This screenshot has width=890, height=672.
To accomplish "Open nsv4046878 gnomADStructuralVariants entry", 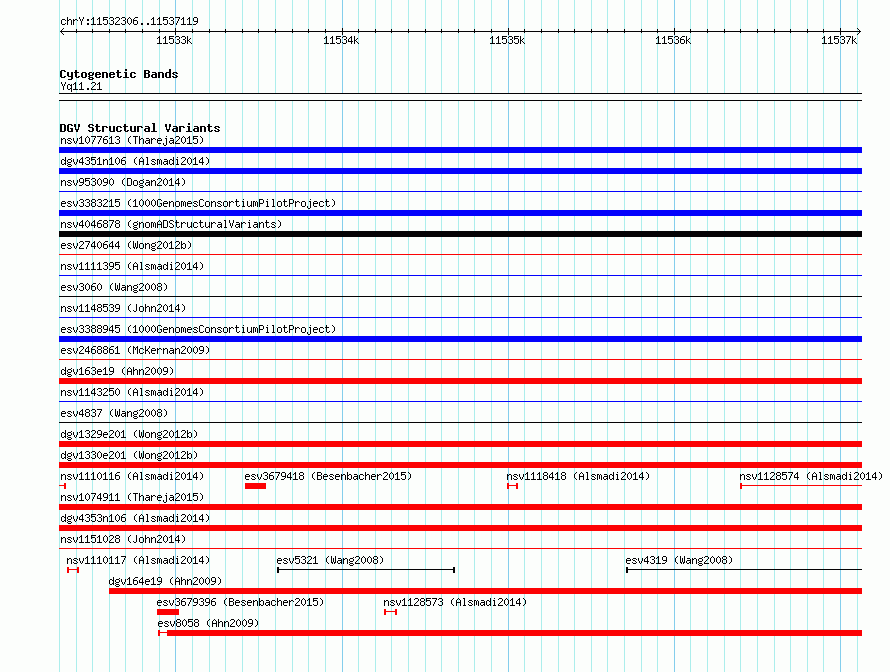I will point(171,224).
